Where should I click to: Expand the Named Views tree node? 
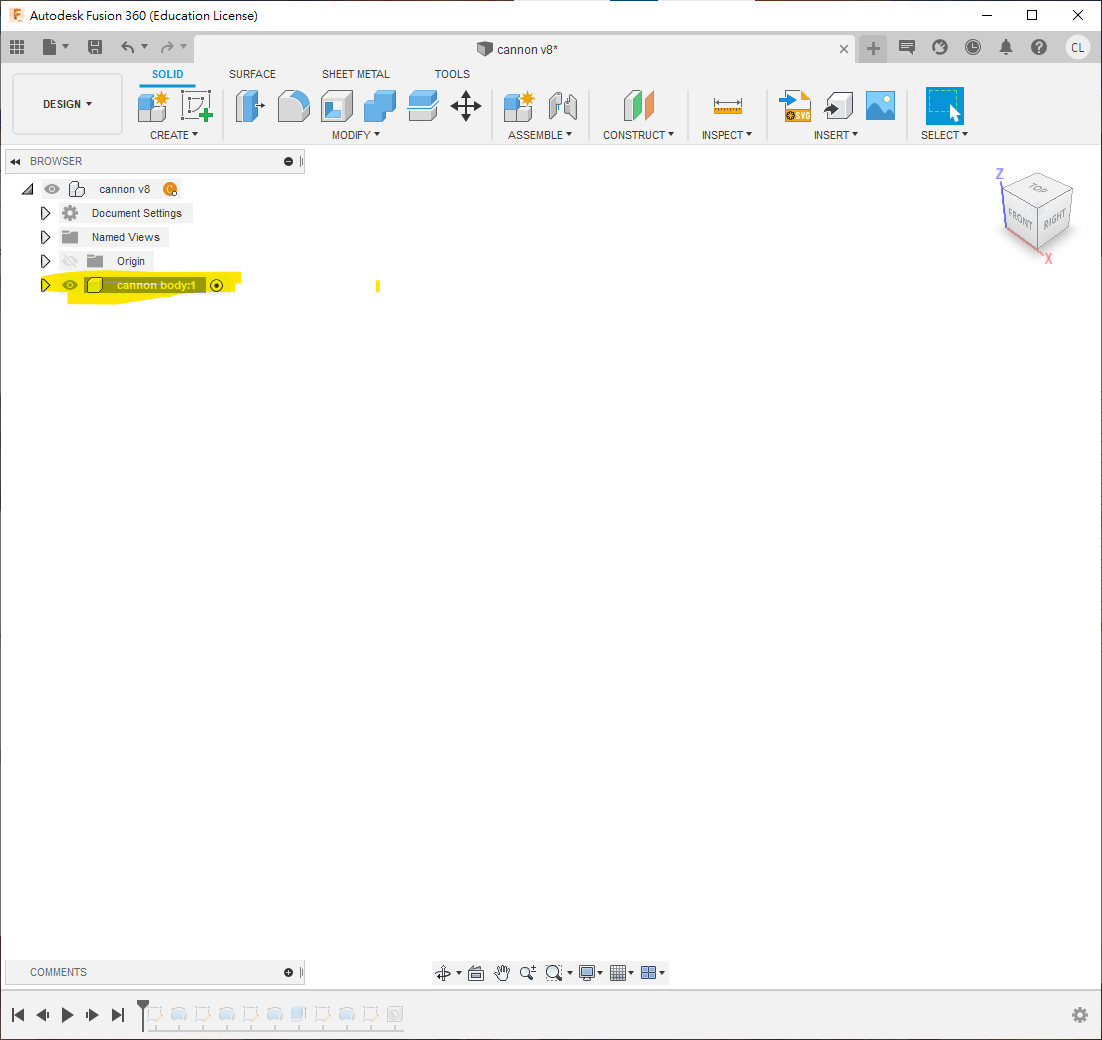[x=45, y=237]
